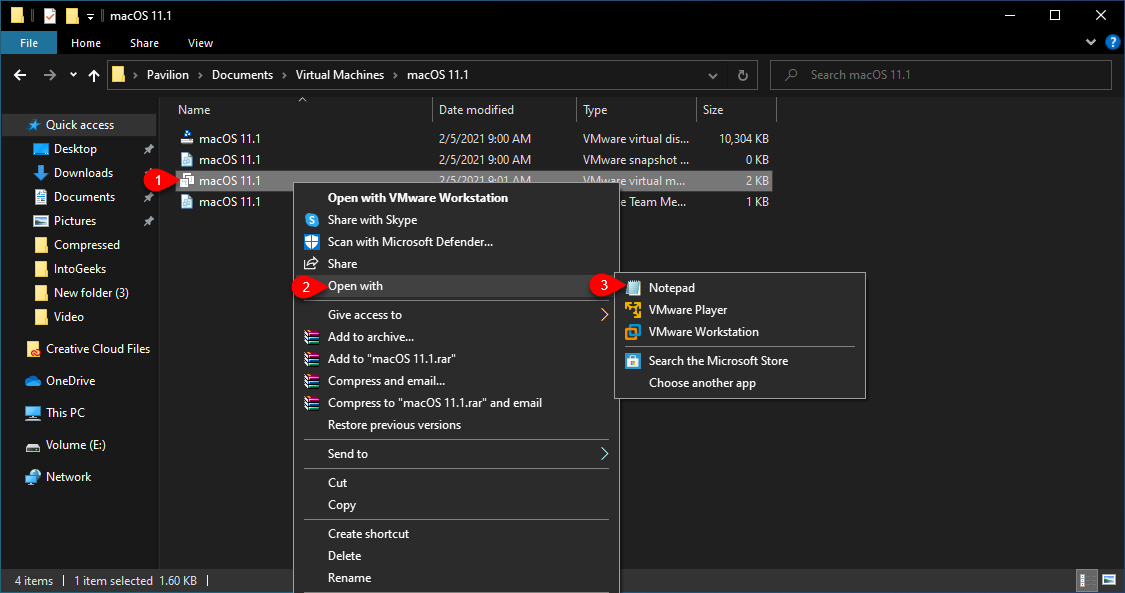Viewport: 1125px width, 593px height.
Task: Click the Notepad icon in the submenu
Action: click(x=633, y=288)
